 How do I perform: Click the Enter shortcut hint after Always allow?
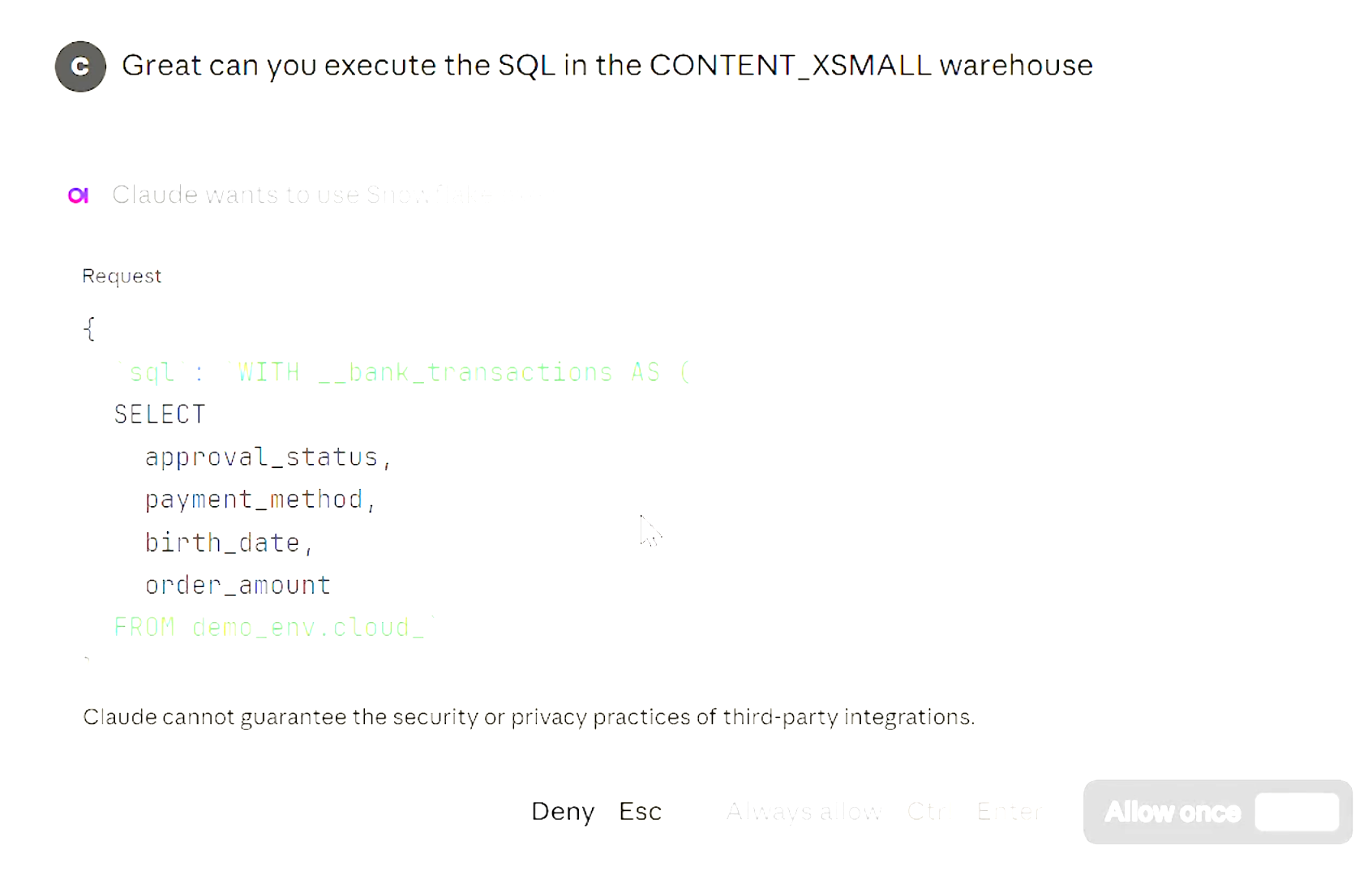(x=1009, y=811)
